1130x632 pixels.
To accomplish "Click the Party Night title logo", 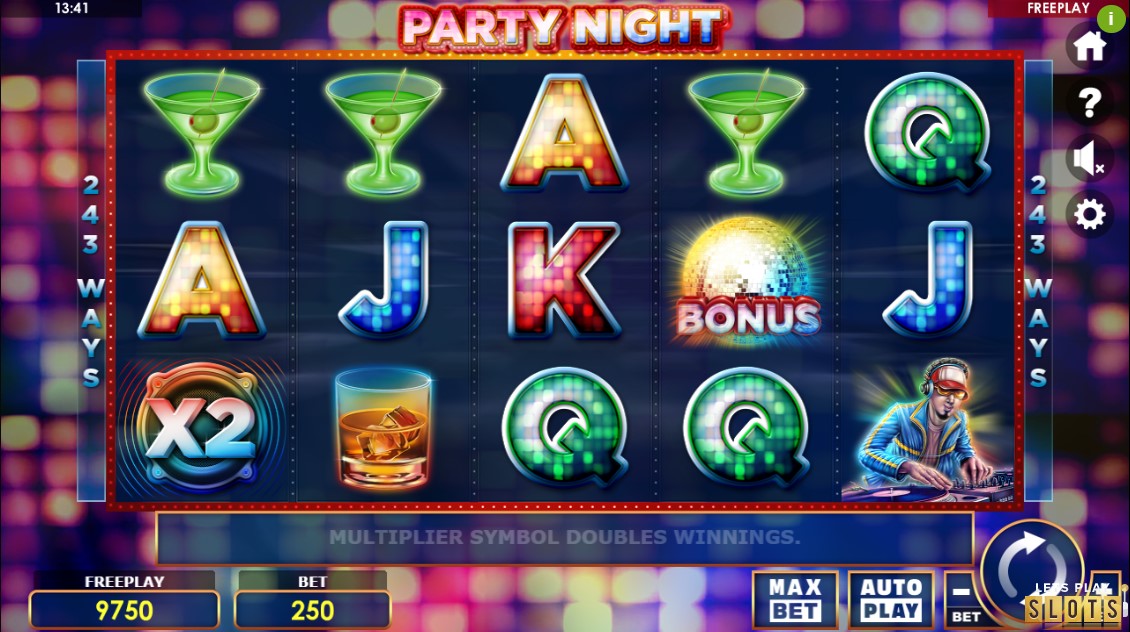I will pos(563,27).
